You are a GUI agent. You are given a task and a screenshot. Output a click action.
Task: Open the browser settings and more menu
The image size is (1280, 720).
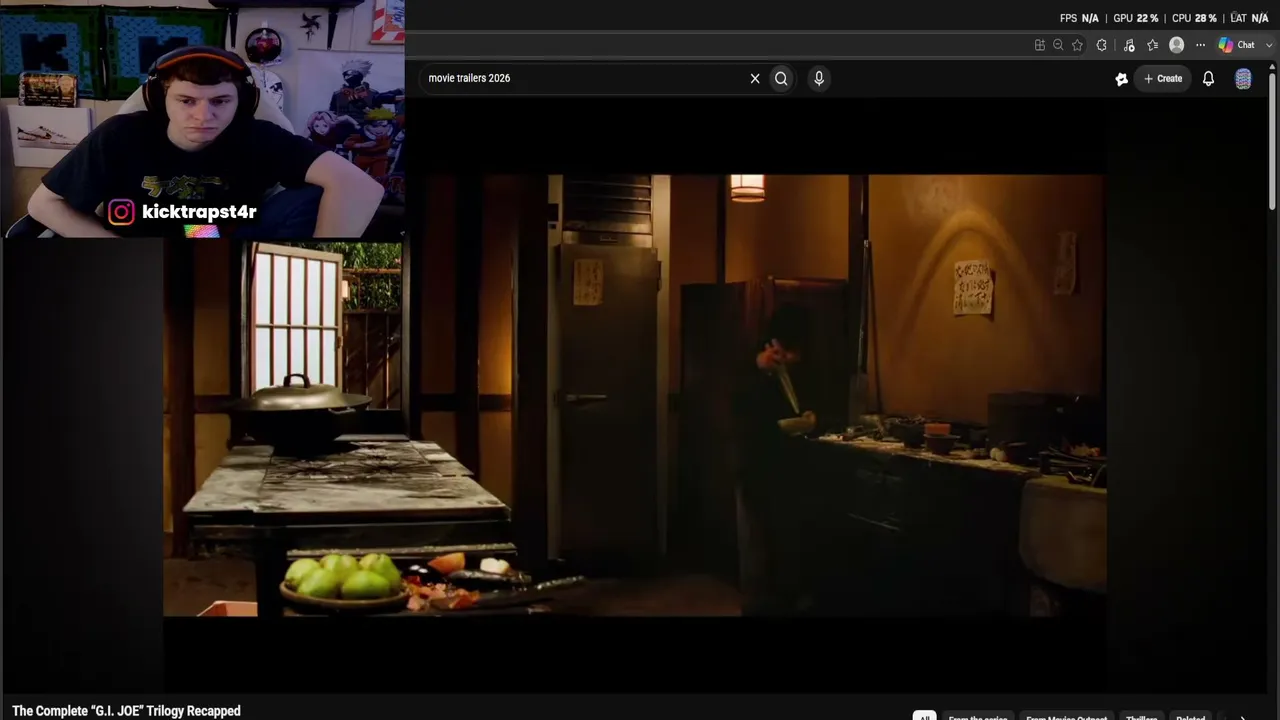1200,45
